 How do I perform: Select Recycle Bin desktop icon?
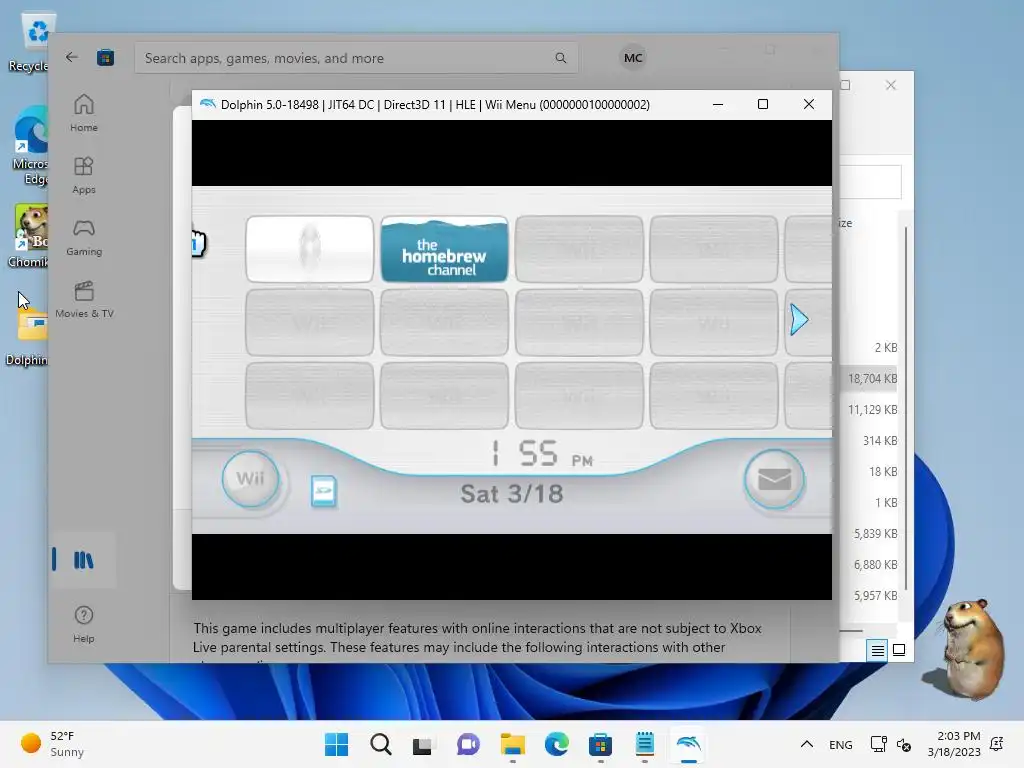coord(31,43)
